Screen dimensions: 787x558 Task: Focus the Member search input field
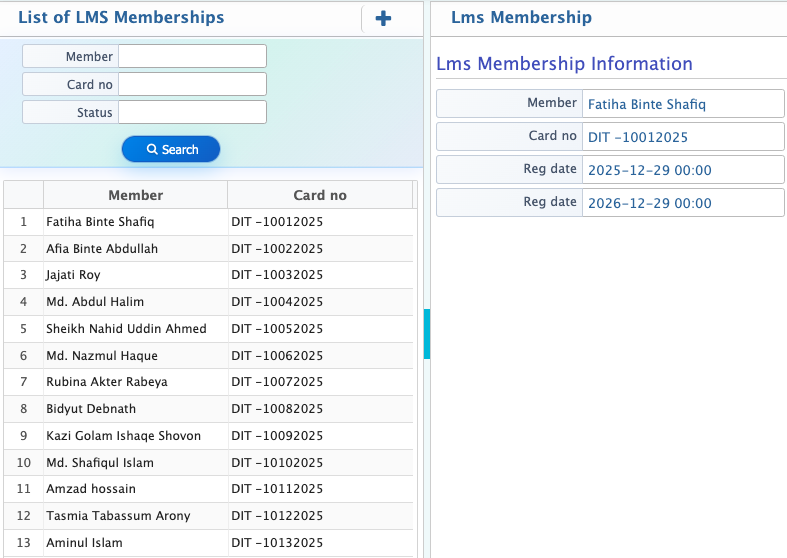[192, 56]
